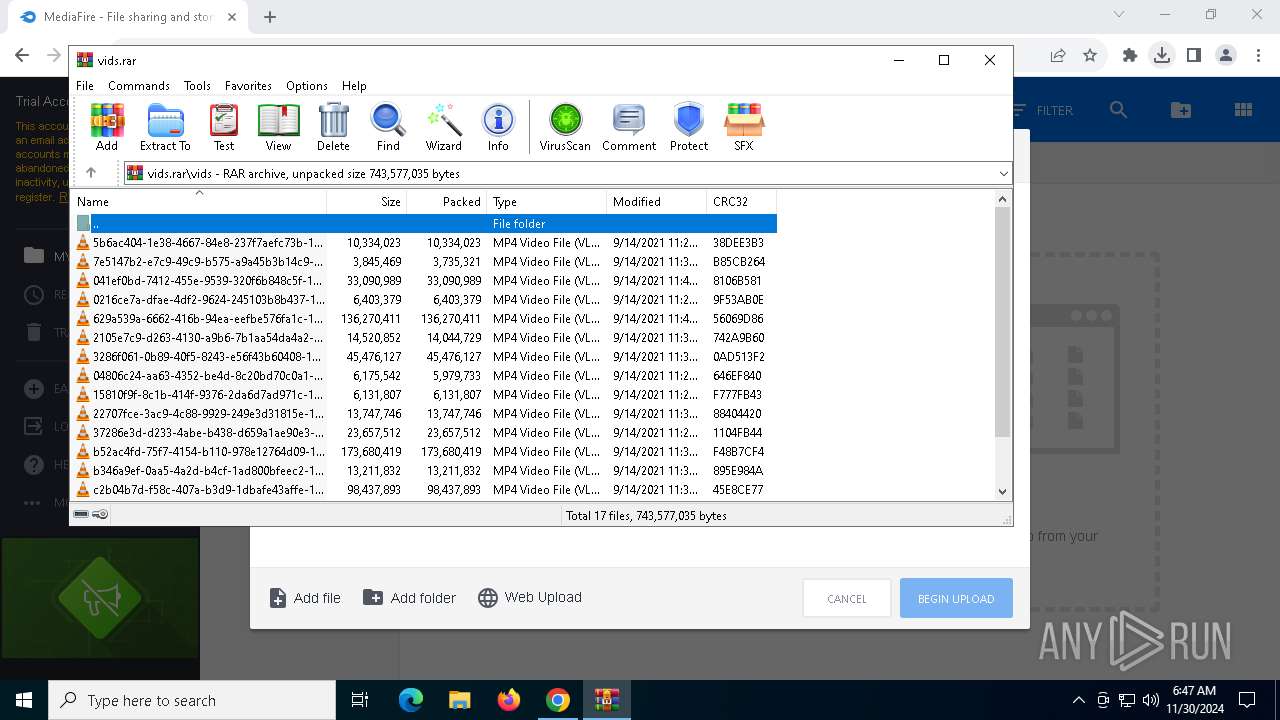Open the File menu
This screenshot has height=720, width=1280.
click(x=85, y=86)
